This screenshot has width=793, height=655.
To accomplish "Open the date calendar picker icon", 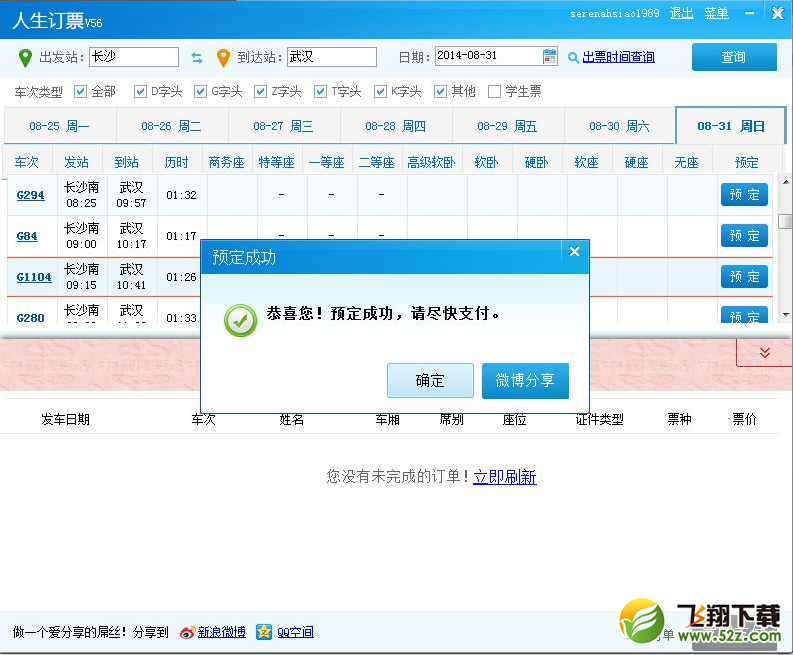I will click(549, 56).
